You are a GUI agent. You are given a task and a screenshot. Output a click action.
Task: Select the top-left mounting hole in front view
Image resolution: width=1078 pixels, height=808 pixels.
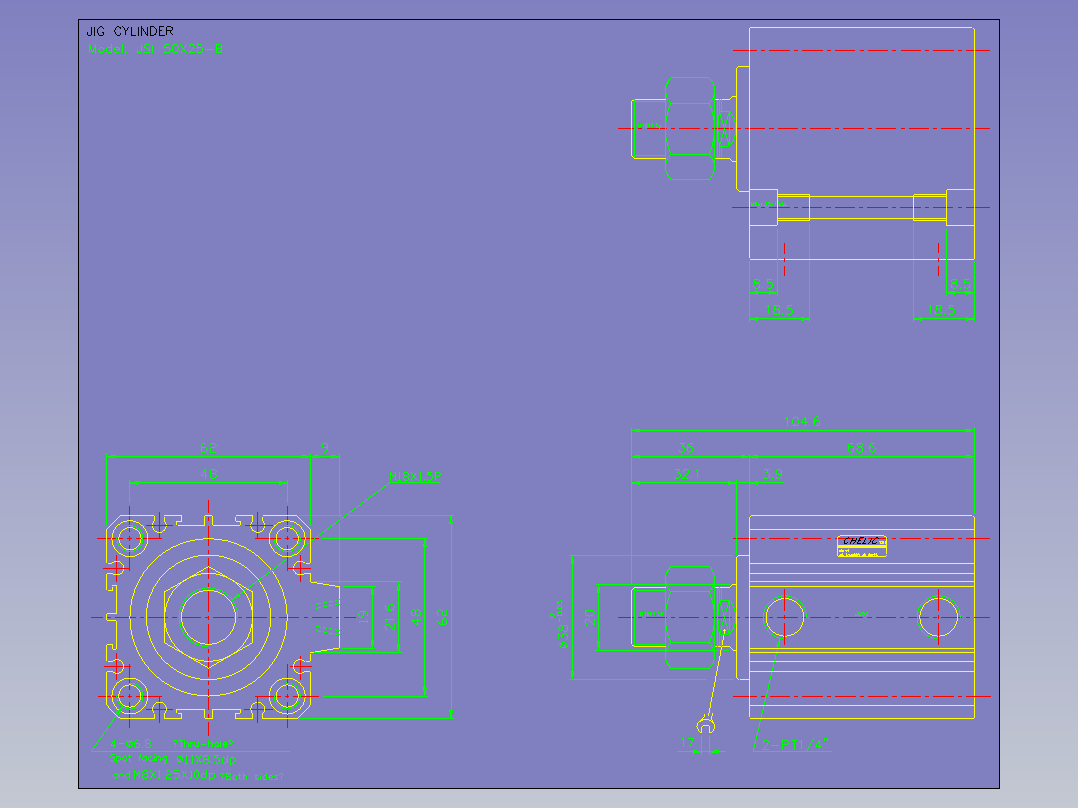click(129, 538)
